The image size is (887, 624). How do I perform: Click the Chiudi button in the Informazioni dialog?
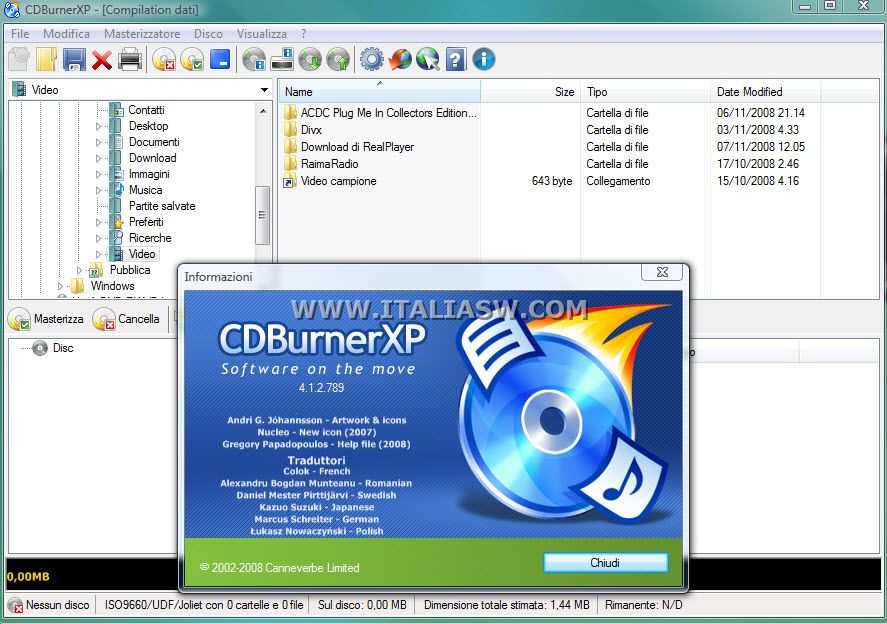click(x=605, y=563)
